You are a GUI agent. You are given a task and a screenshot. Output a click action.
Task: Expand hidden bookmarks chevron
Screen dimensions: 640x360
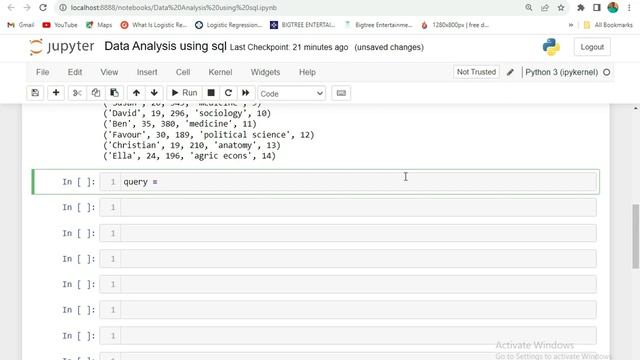pos(571,25)
